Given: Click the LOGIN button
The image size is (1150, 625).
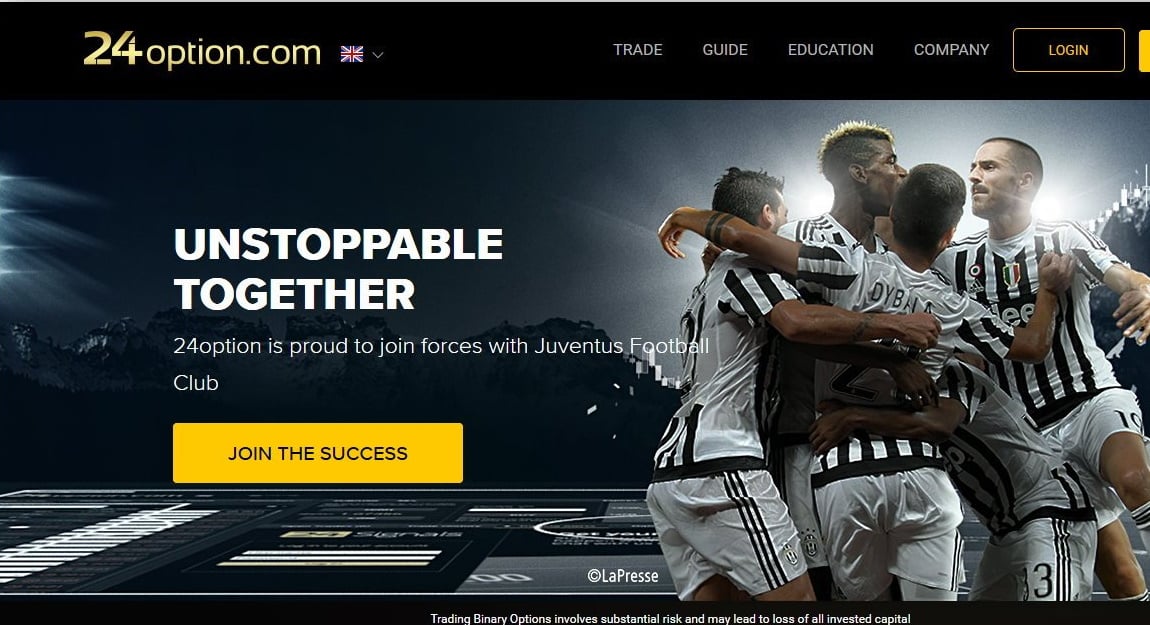Looking at the screenshot, I should (x=1069, y=50).
